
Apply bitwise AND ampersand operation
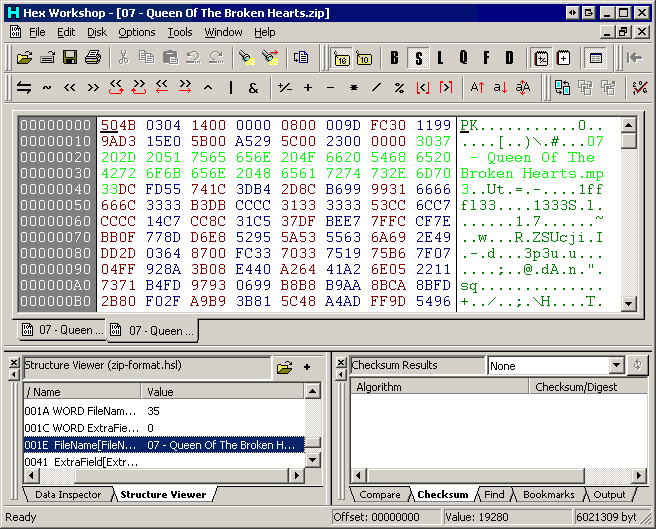tap(253, 87)
